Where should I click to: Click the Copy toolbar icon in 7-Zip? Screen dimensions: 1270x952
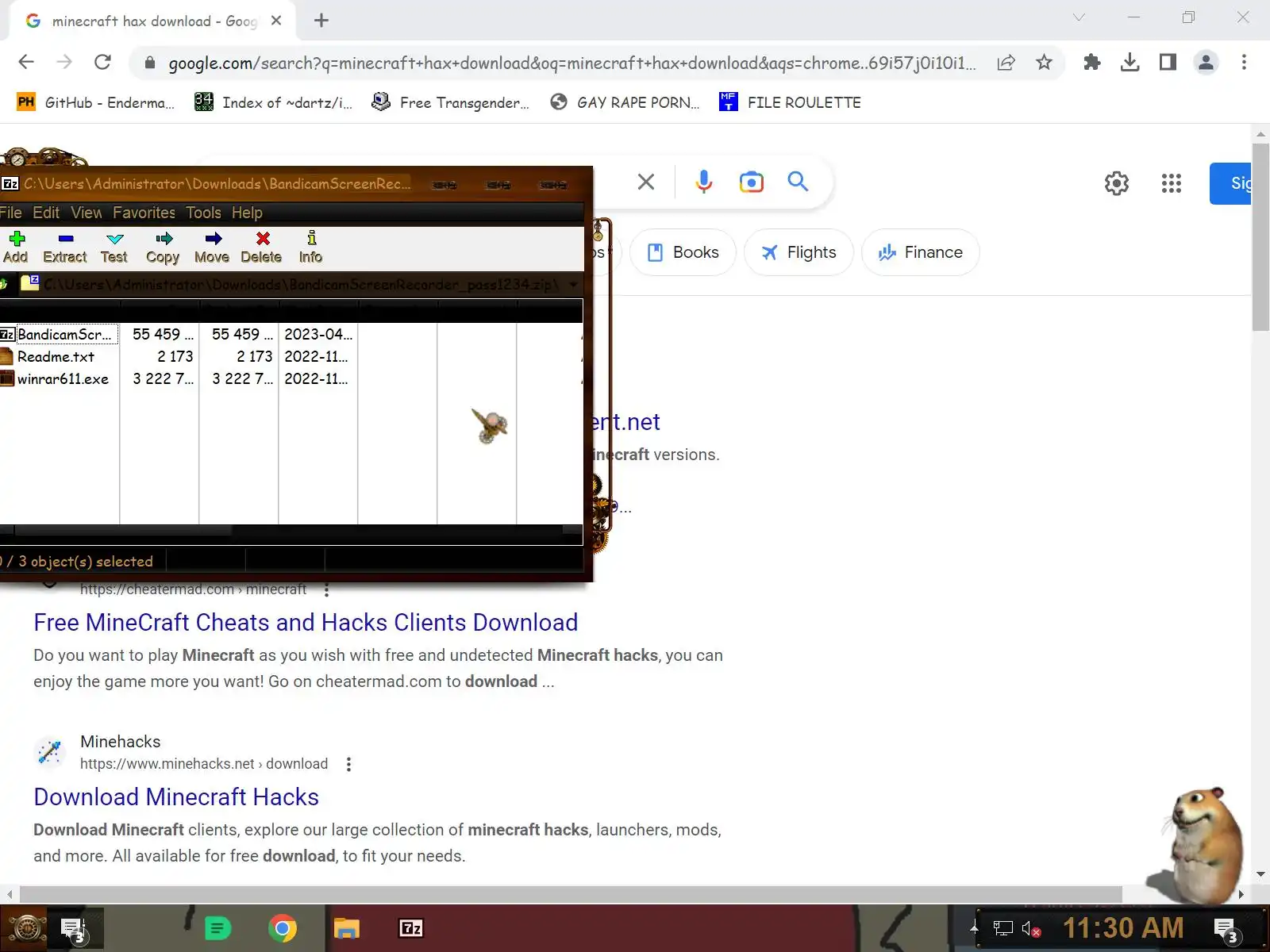click(x=163, y=247)
